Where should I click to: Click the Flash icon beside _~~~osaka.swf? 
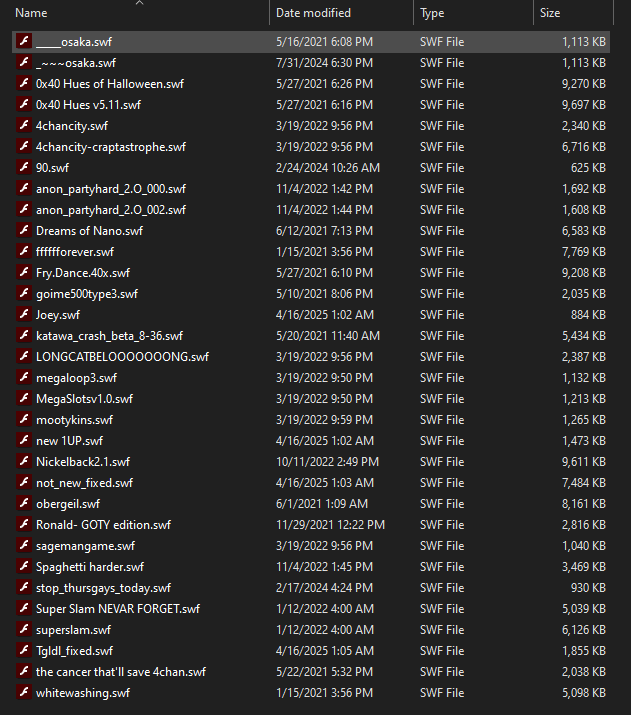24,62
